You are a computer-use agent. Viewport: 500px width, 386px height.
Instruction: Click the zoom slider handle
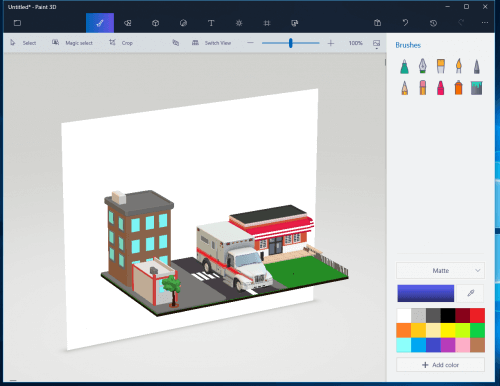[291, 43]
